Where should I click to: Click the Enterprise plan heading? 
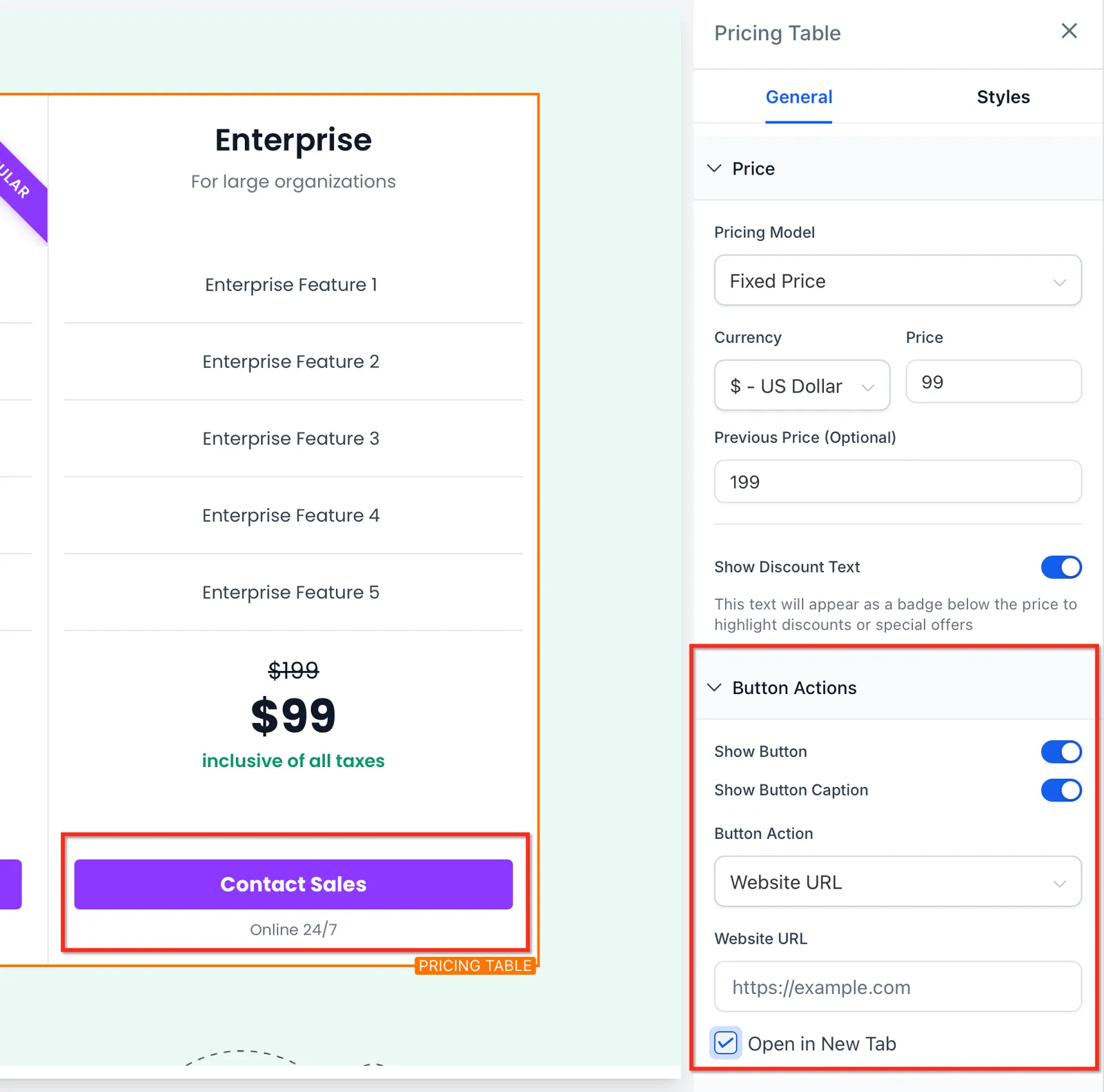[x=293, y=140]
